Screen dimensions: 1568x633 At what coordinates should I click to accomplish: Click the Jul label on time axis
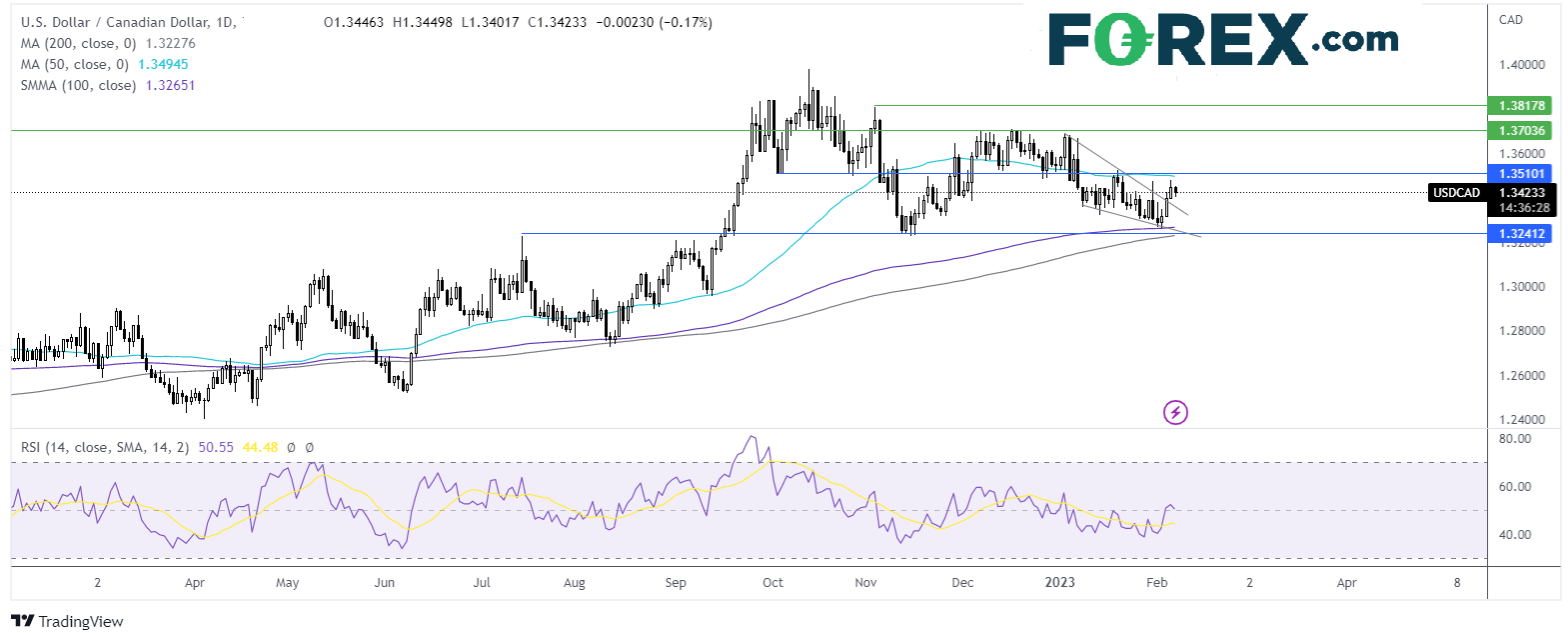pyautogui.click(x=481, y=582)
